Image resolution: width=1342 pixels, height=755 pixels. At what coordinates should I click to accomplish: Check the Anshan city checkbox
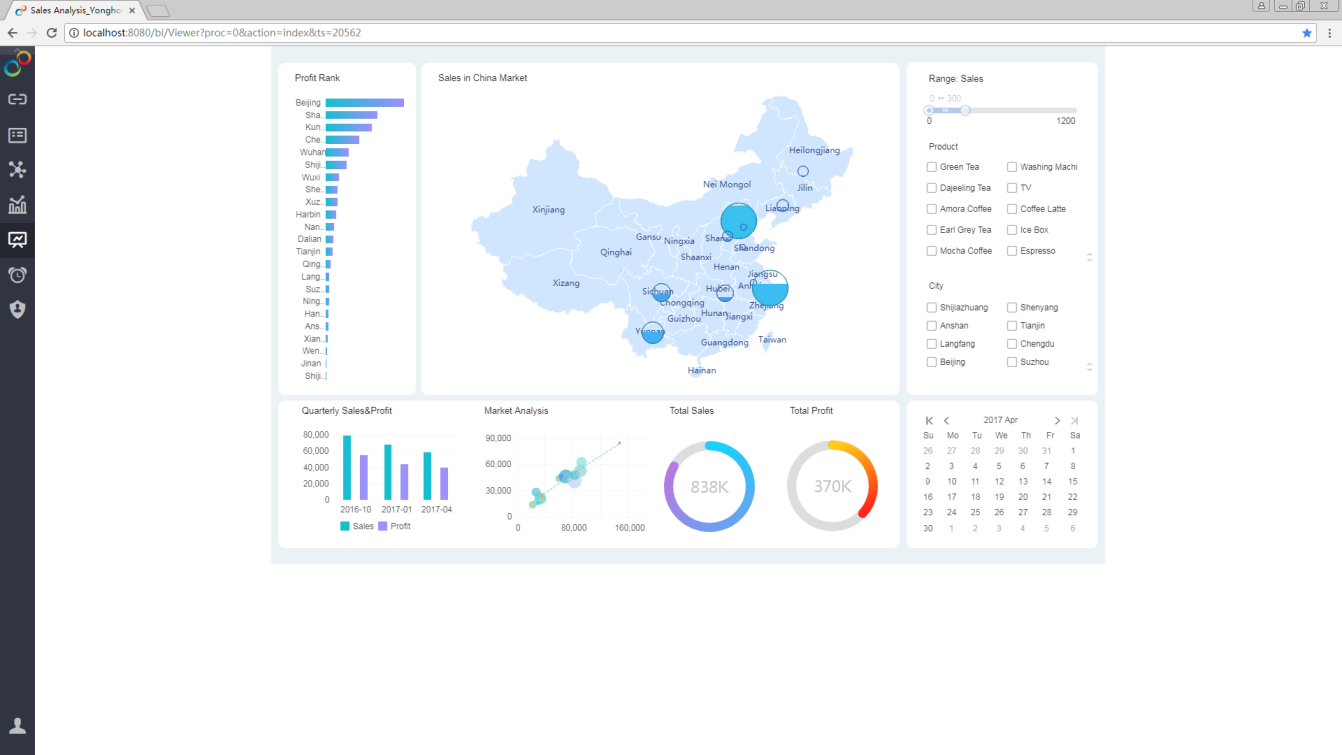[932, 326]
